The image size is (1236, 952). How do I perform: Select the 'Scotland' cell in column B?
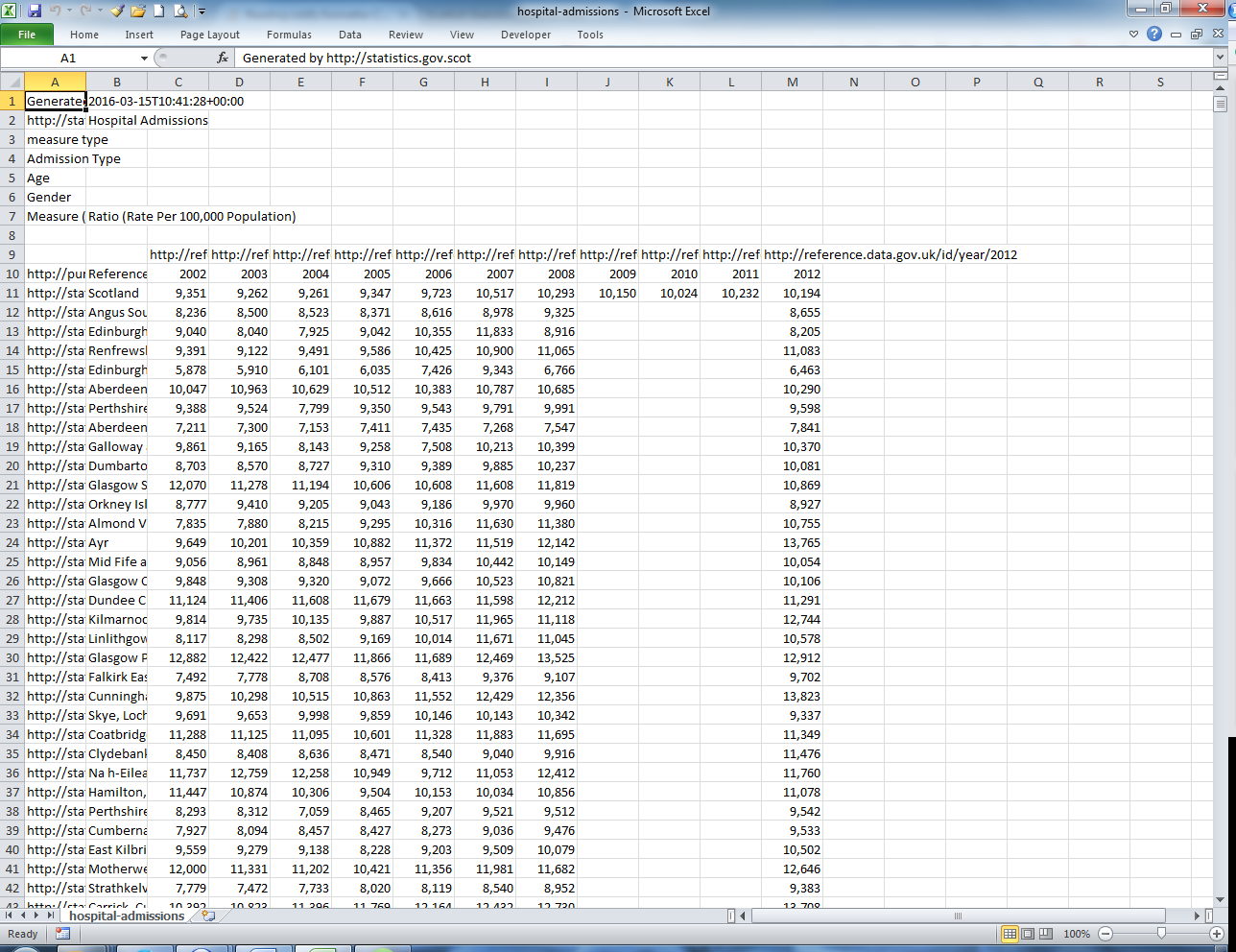coord(116,294)
